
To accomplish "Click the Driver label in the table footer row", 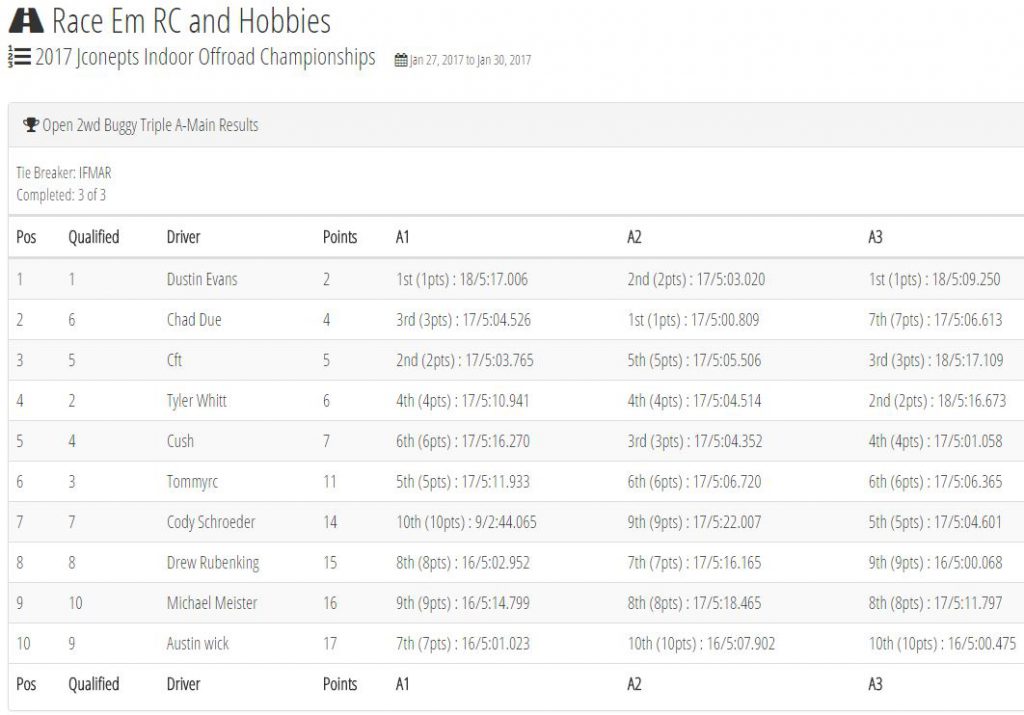I will (x=184, y=684).
